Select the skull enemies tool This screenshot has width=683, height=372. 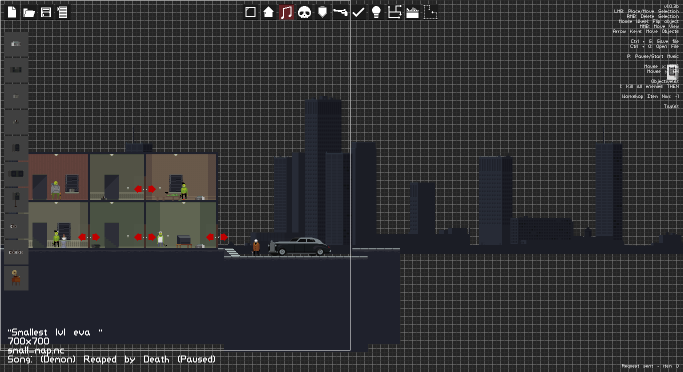point(304,12)
